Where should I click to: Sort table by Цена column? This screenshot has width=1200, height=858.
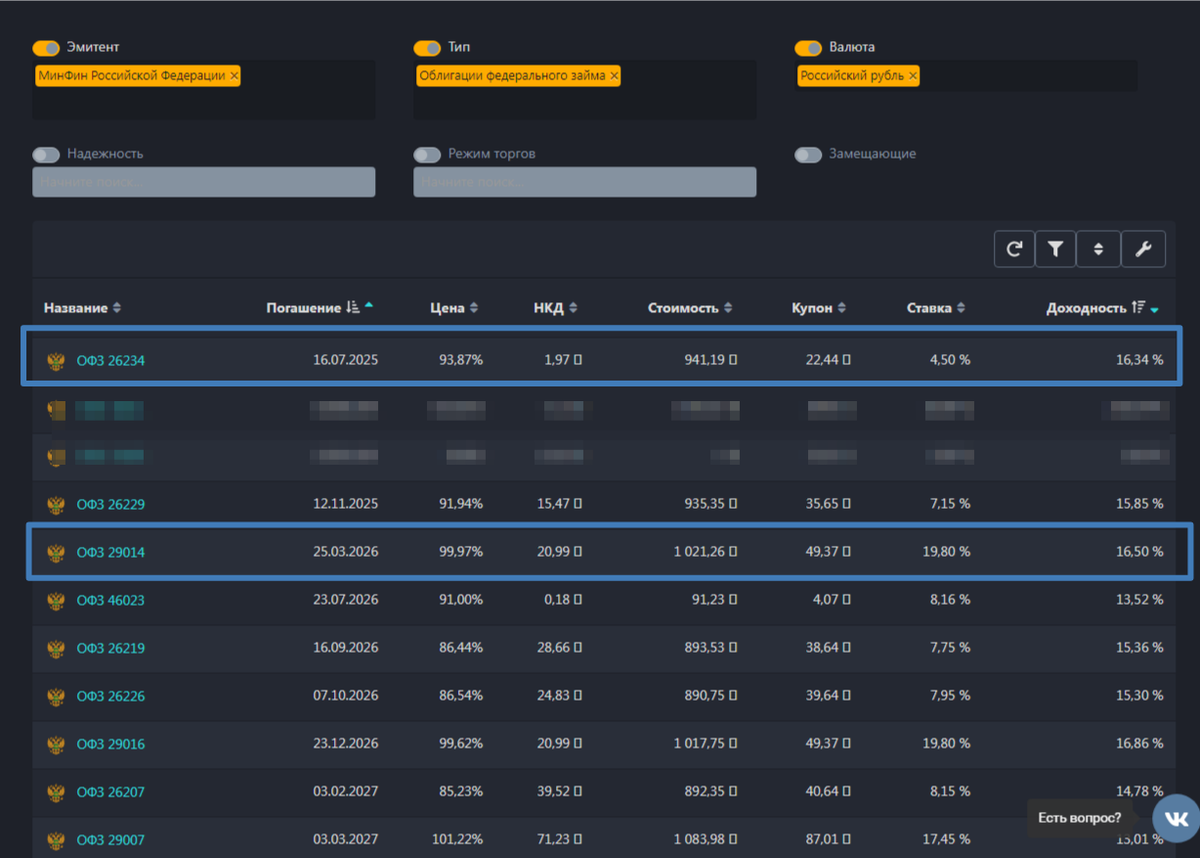[454, 308]
